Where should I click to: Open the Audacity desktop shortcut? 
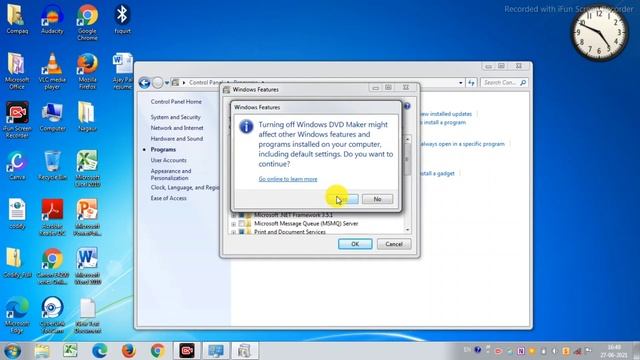point(52,19)
